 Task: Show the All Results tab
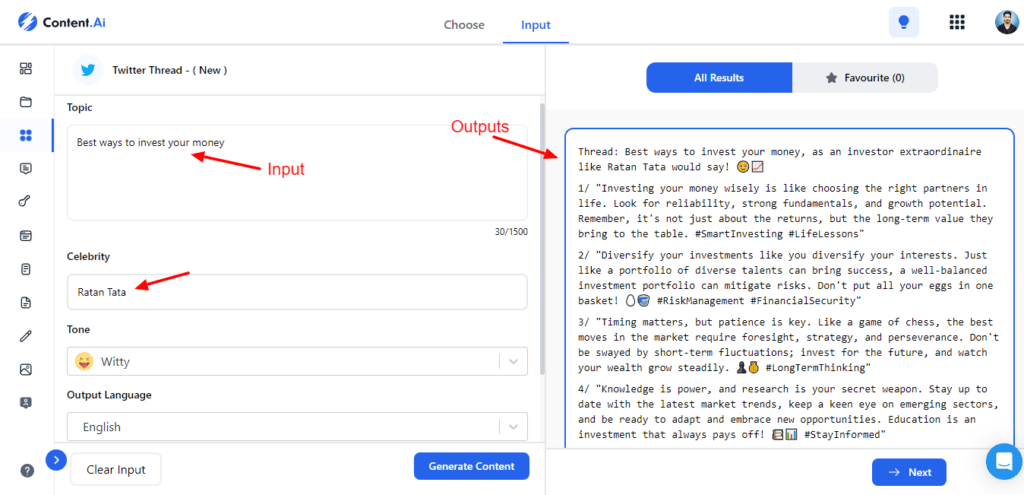(x=719, y=78)
